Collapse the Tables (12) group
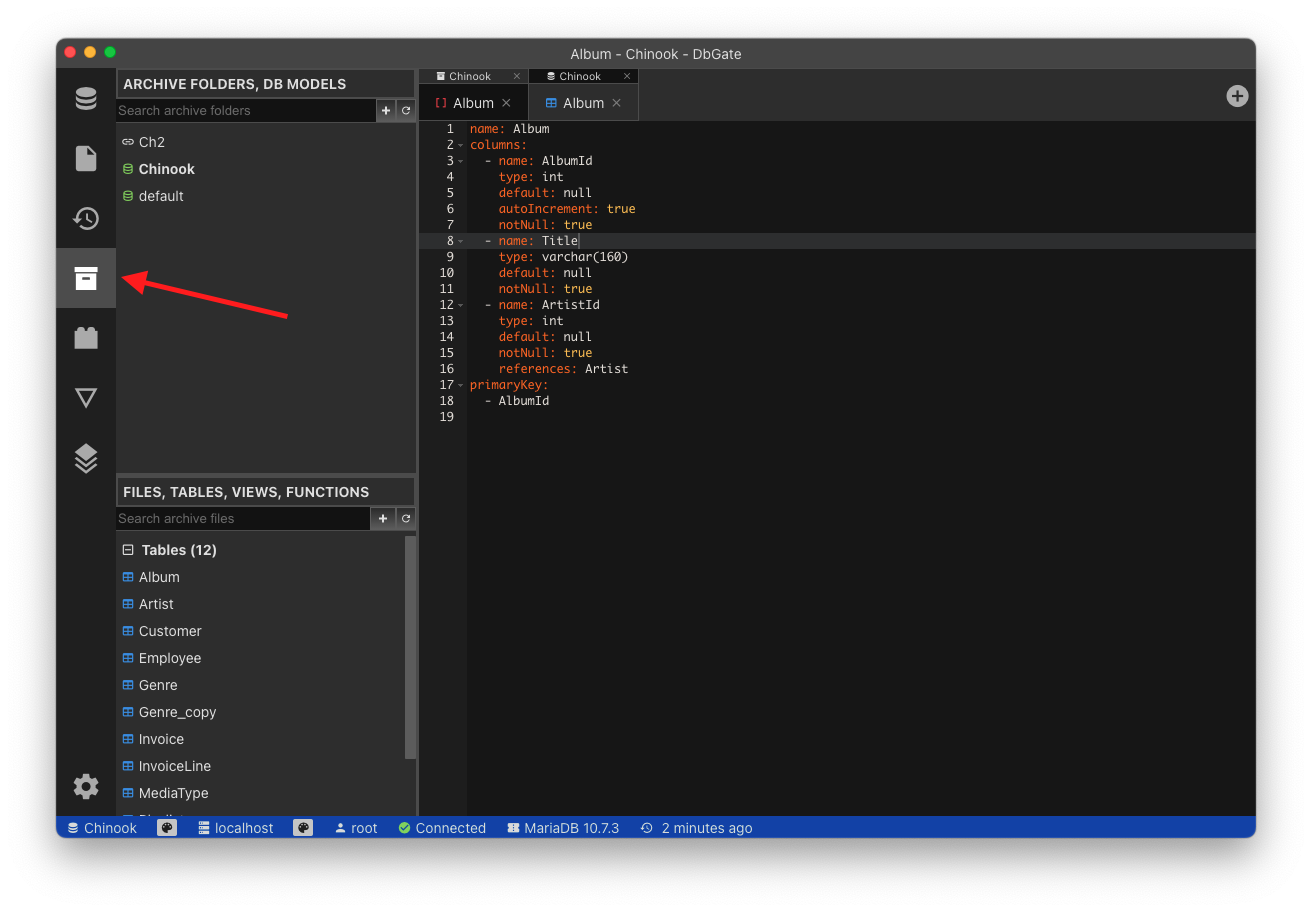 [128, 550]
